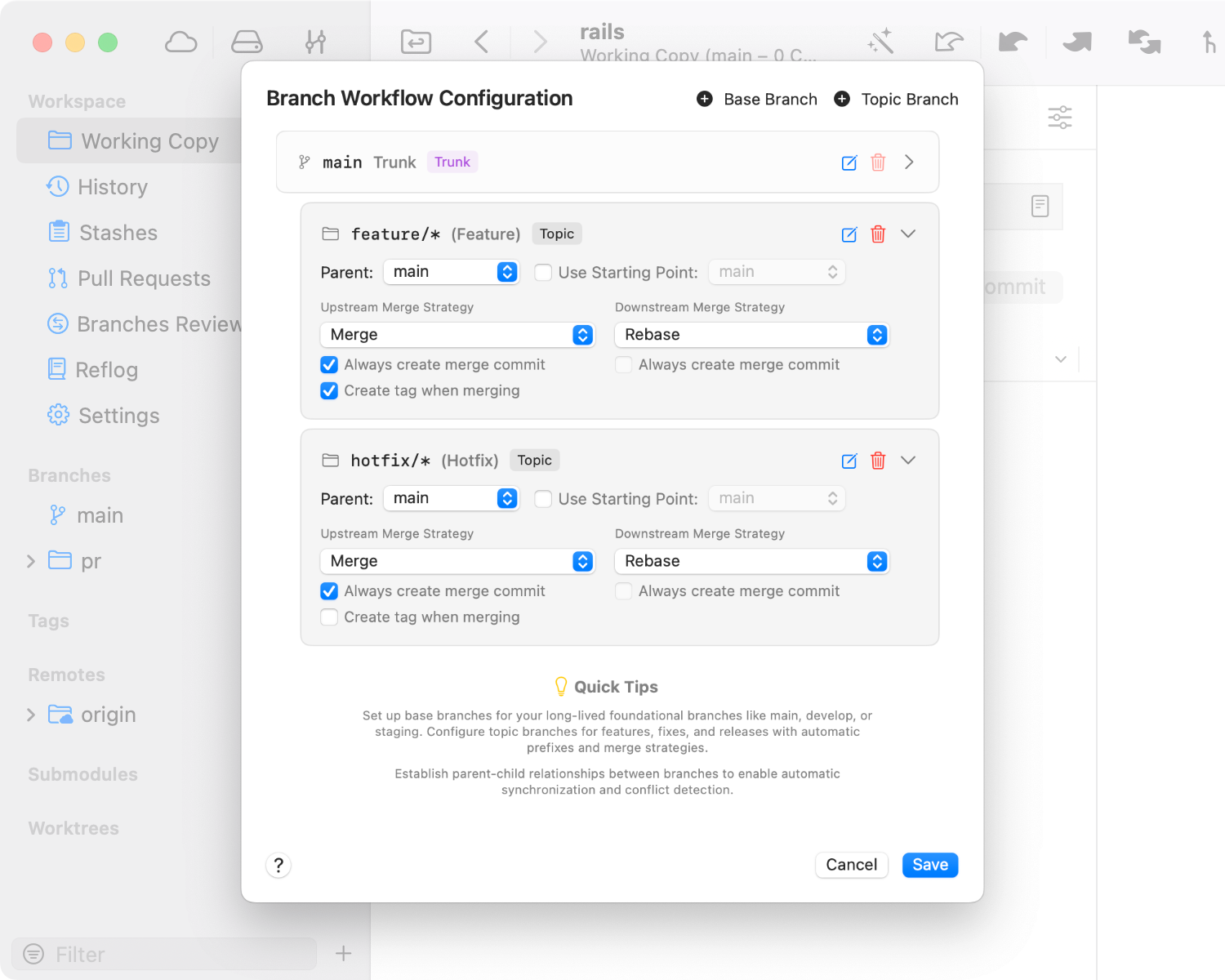Open Downstream Merge Strategy dropdown for hotfix/*

[752, 561]
